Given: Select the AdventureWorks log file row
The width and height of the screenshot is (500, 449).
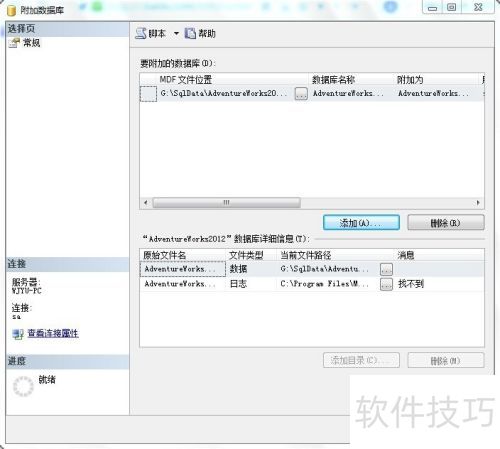Looking at the screenshot, I should point(312,284).
